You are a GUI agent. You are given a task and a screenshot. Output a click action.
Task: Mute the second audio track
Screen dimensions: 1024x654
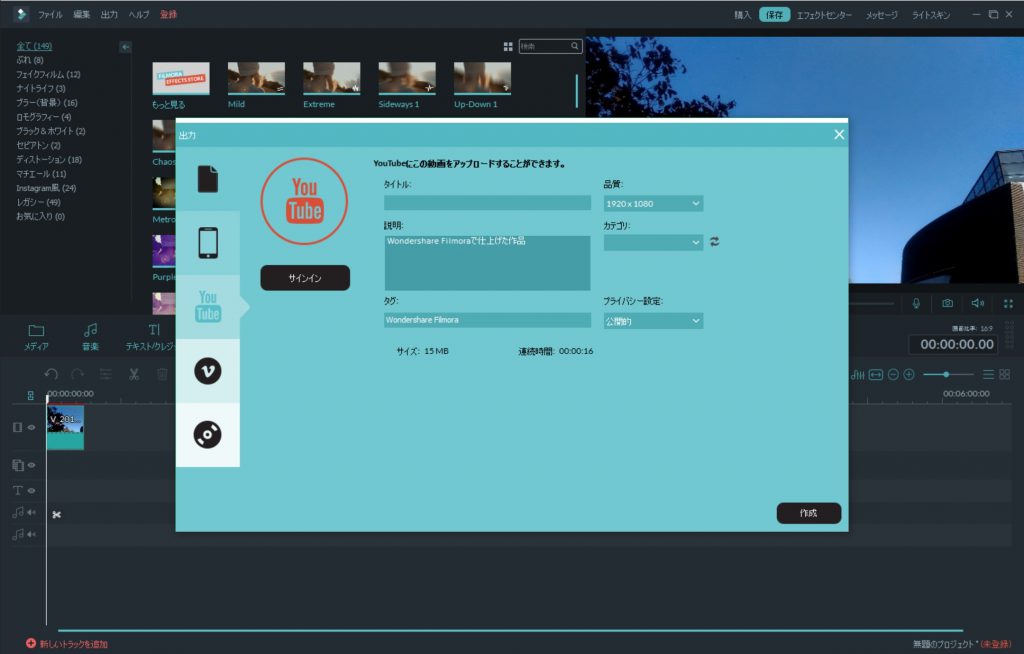pos(31,534)
